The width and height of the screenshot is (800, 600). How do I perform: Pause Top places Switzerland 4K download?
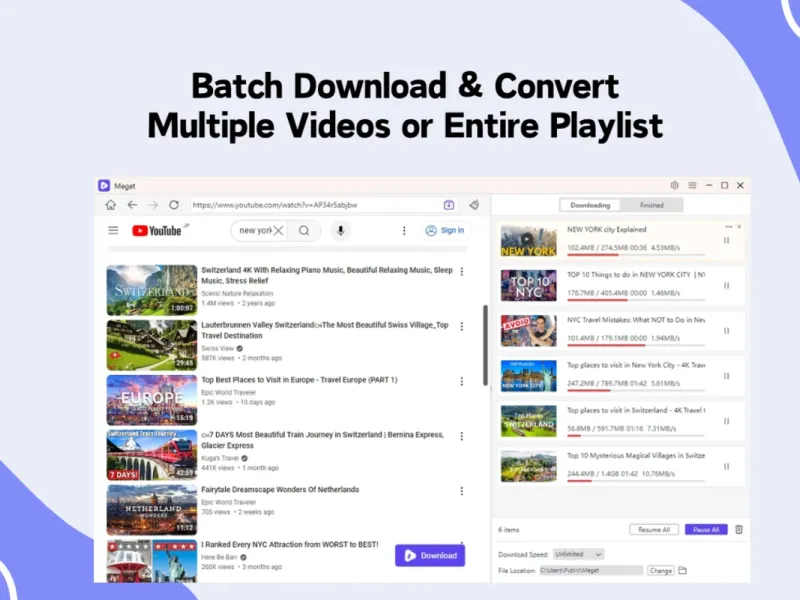(727, 421)
